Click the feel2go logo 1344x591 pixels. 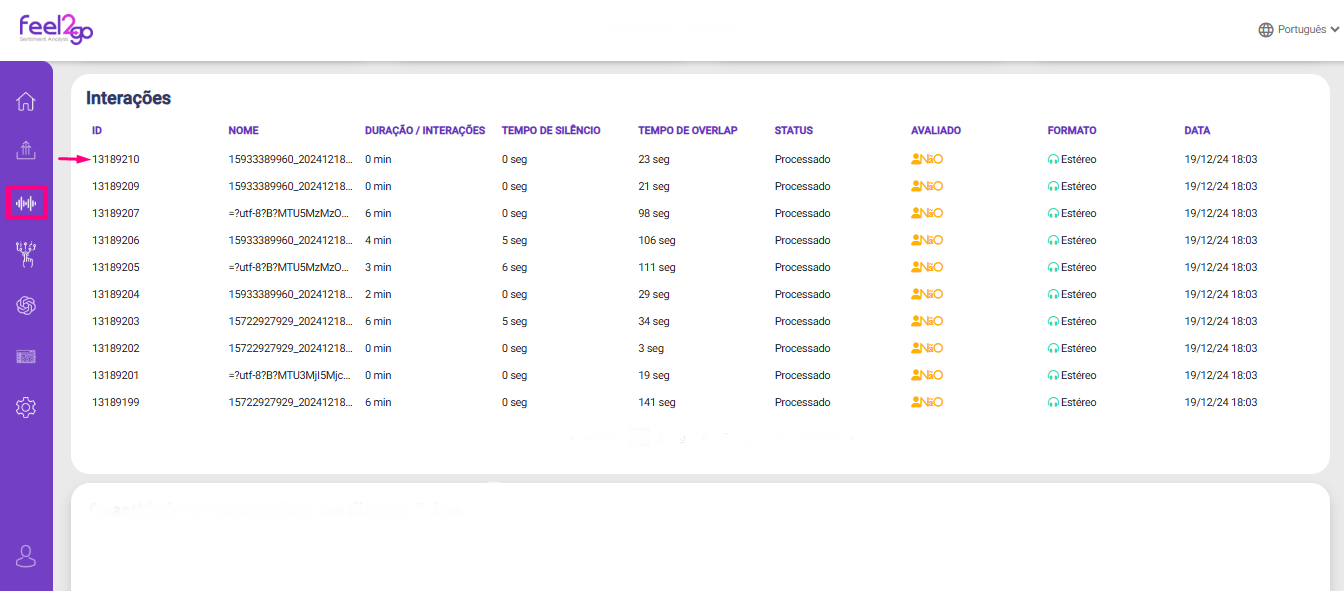point(56,29)
